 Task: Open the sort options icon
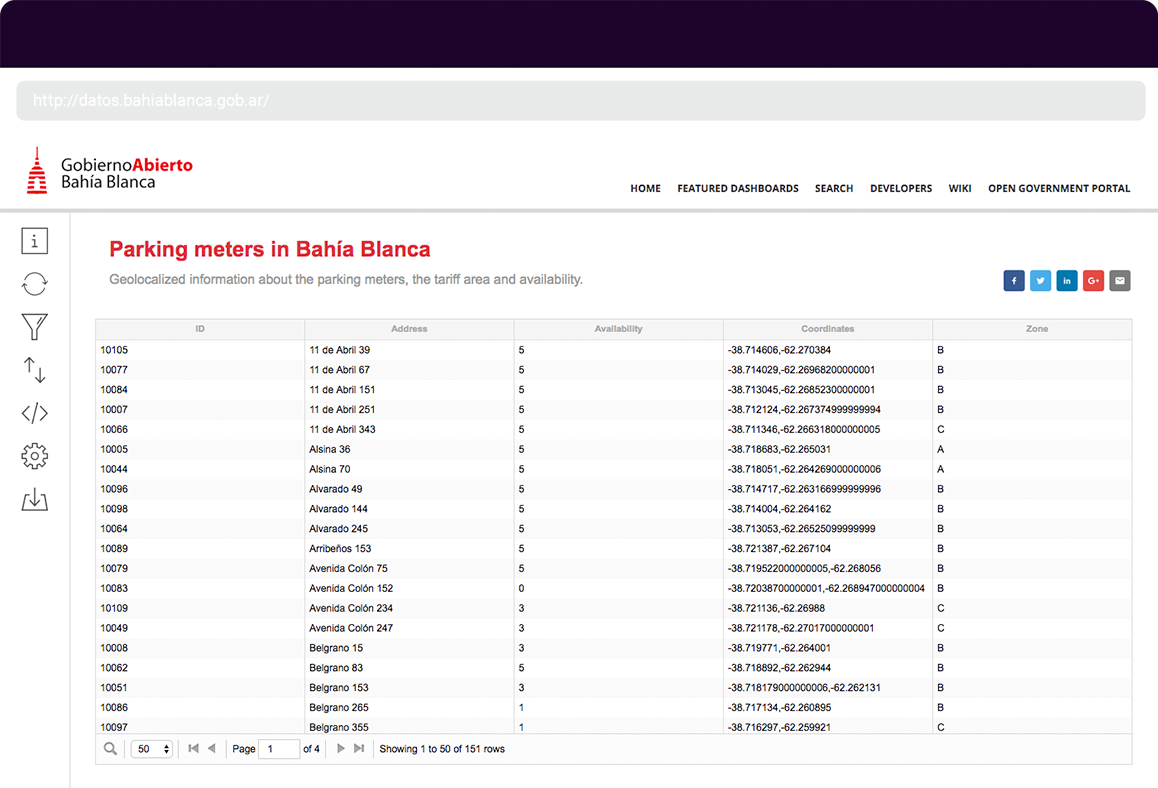click(x=34, y=370)
